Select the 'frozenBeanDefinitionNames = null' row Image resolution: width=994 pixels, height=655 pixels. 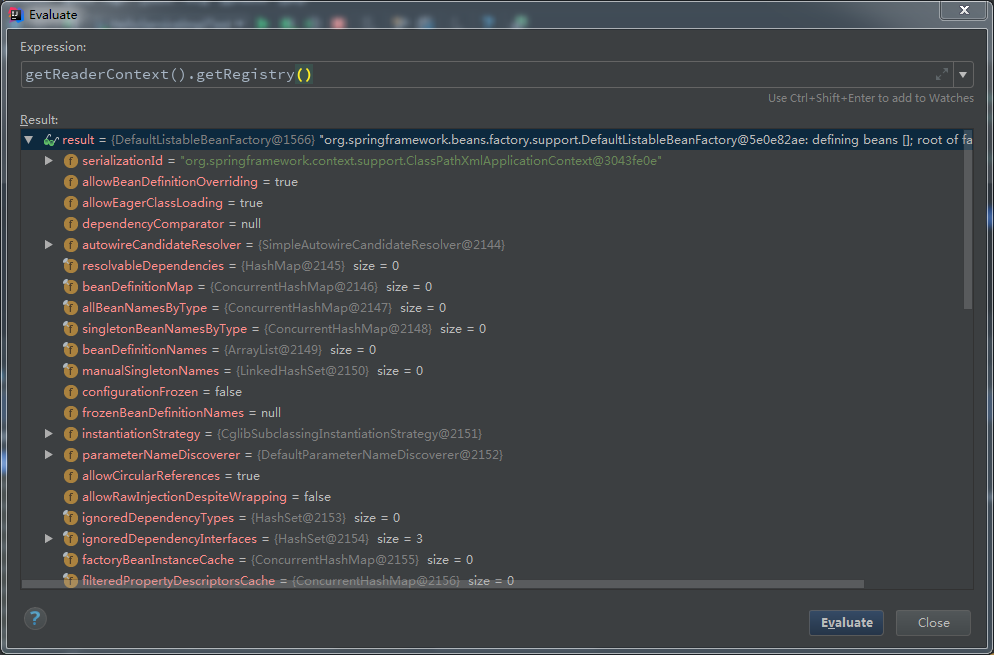point(181,413)
